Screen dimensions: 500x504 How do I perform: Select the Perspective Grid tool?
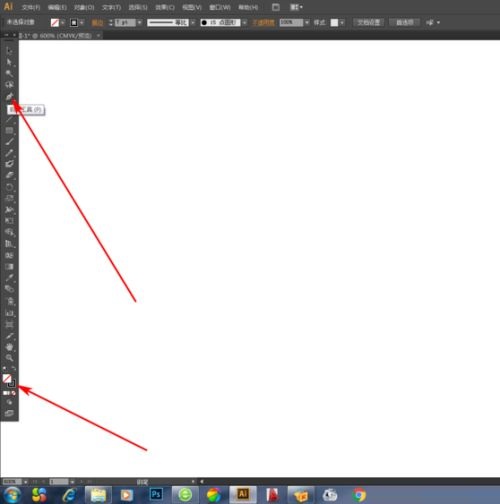(x=9, y=244)
